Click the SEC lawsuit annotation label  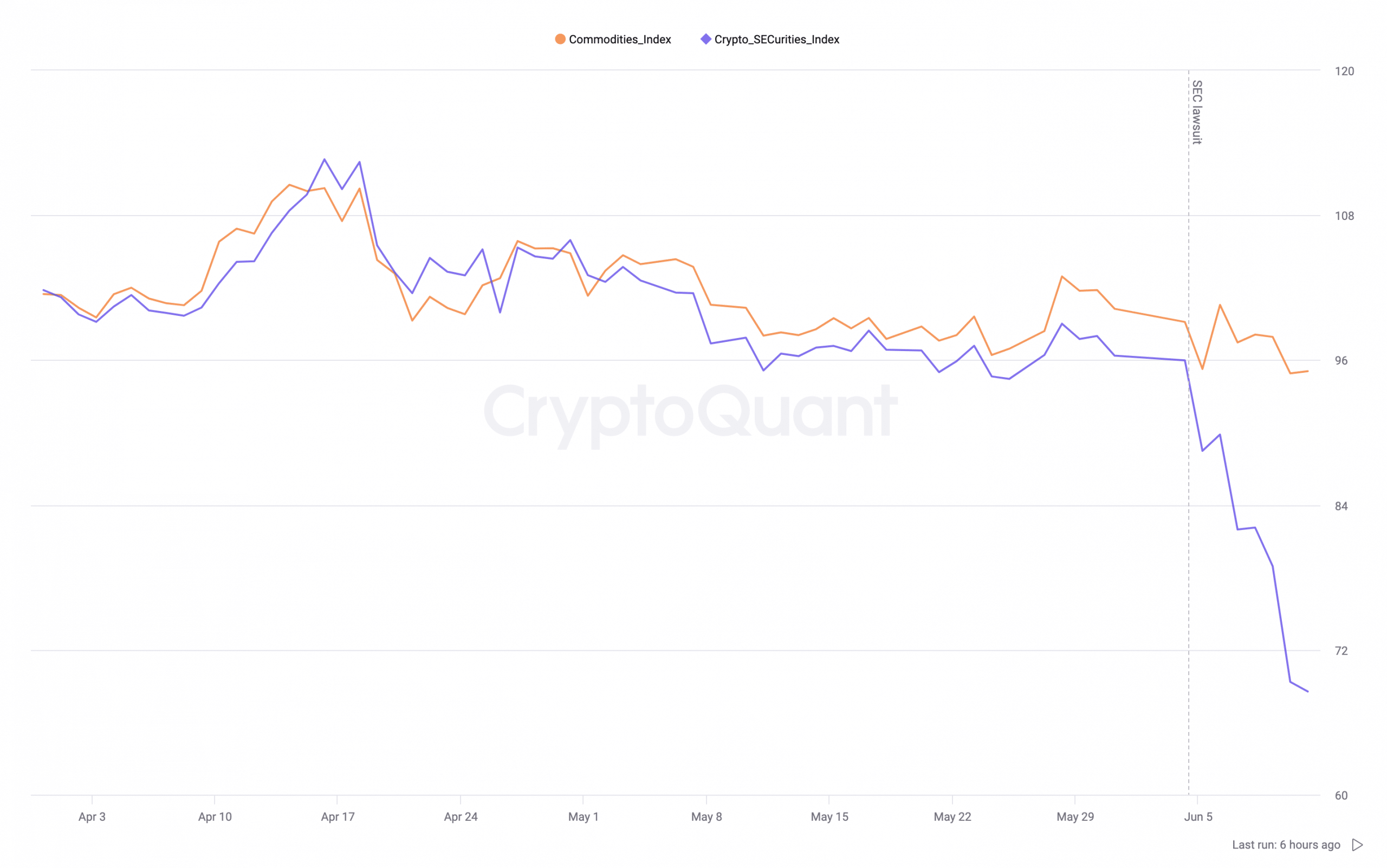(1196, 113)
